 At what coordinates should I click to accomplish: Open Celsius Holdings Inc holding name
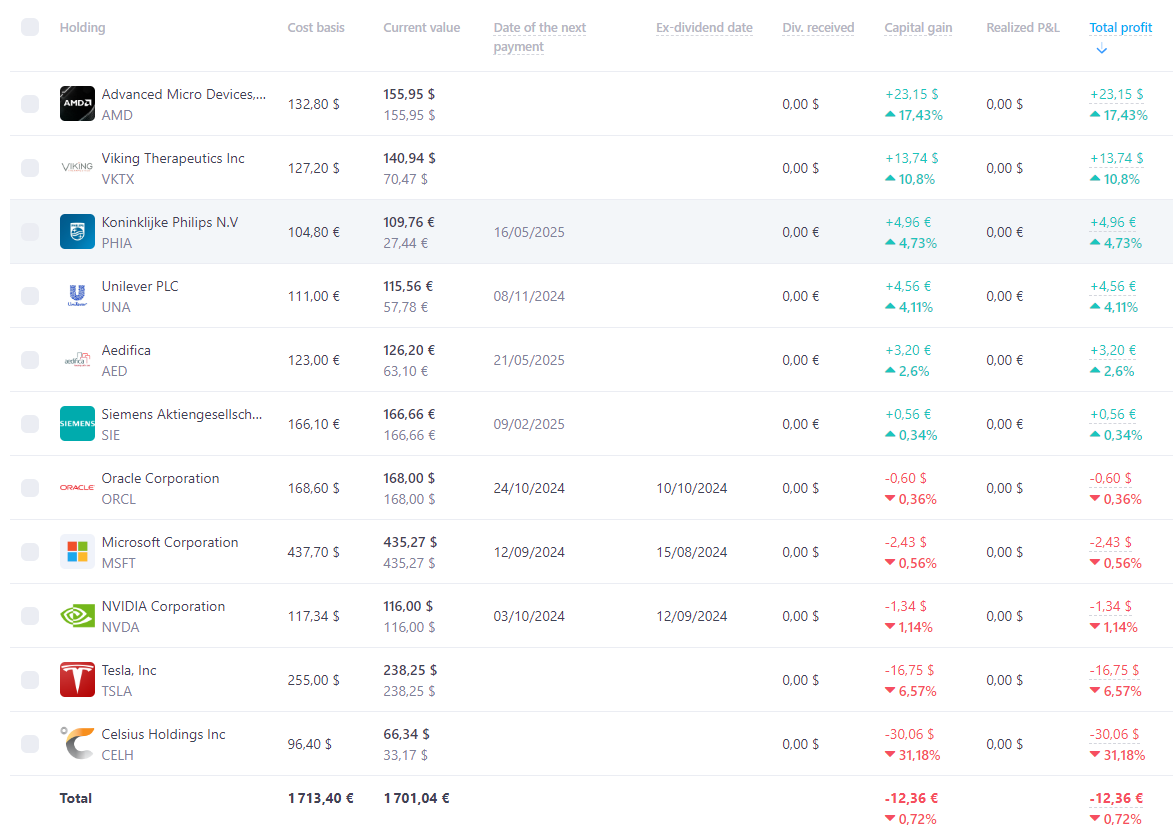(x=163, y=734)
